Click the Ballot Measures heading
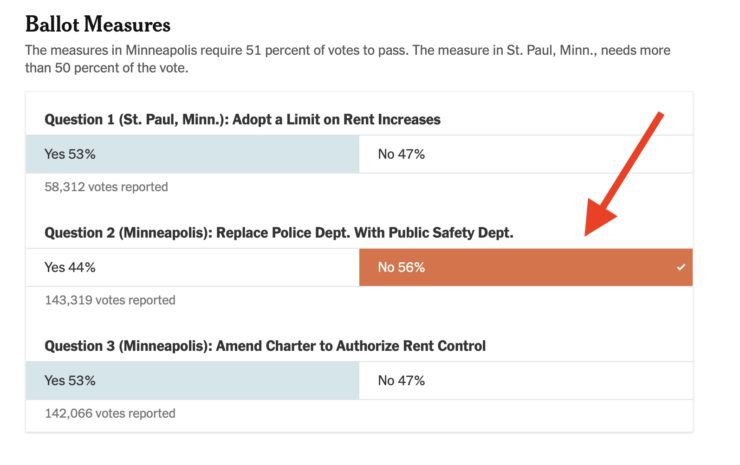 coord(98,24)
